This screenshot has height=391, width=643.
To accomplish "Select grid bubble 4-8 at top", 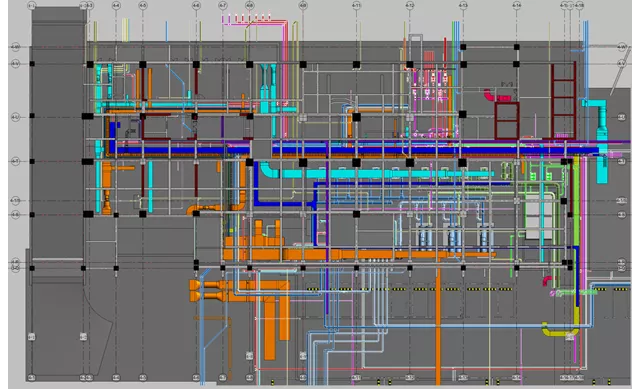I will tap(250, 6).
